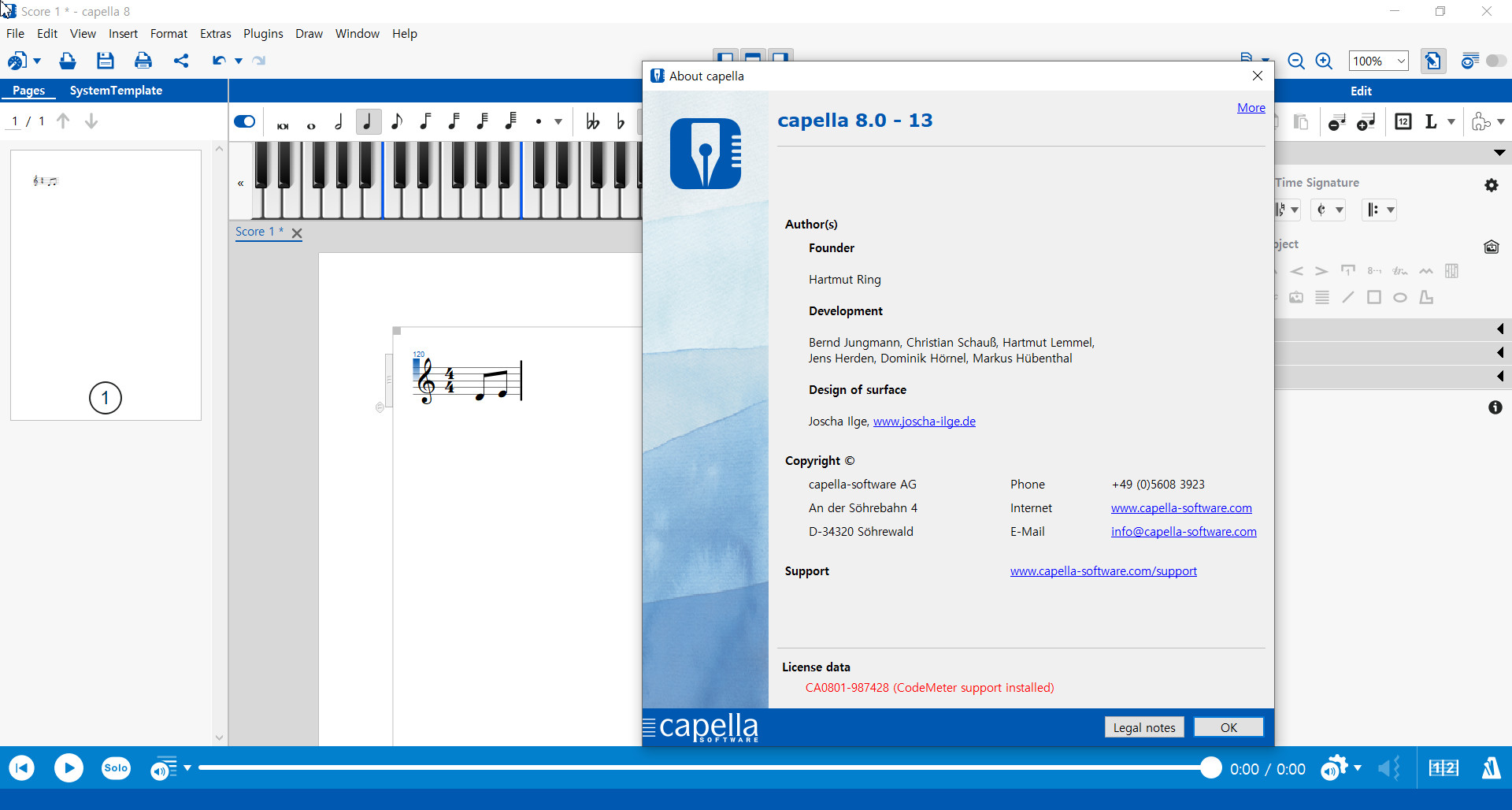The height and width of the screenshot is (810, 1512).
Task: Open the www.joscha-ilge.de link
Action: click(x=924, y=422)
